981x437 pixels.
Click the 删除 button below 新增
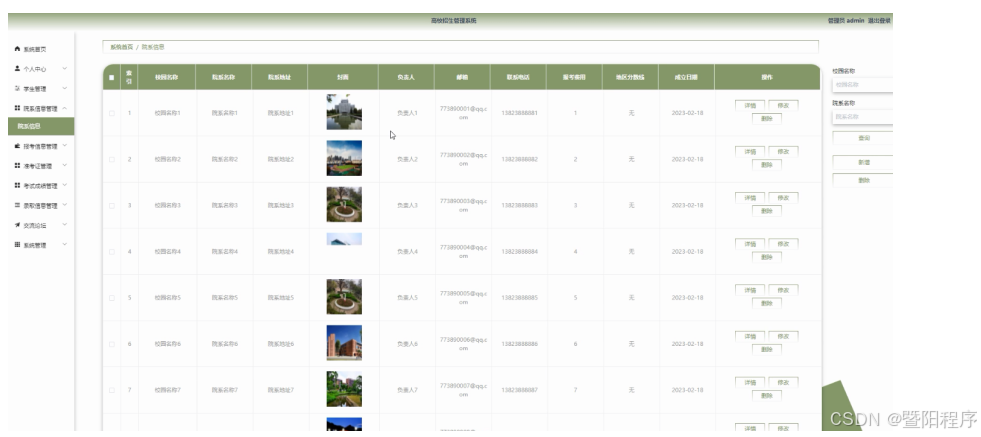click(x=863, y=180)
